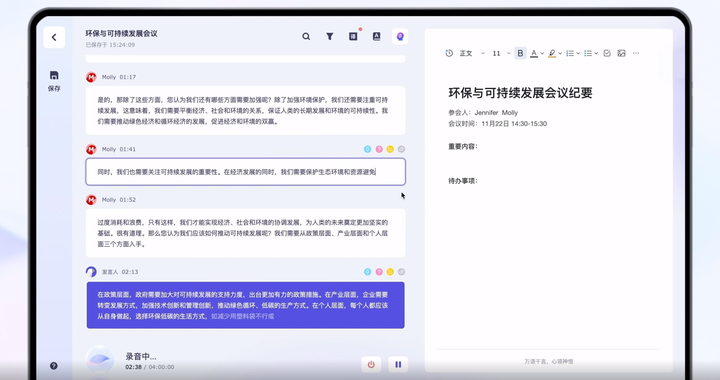This screenshot has width=720, height=380.
Task: Click the 02:13 timestamp
Action: [130, 272]
